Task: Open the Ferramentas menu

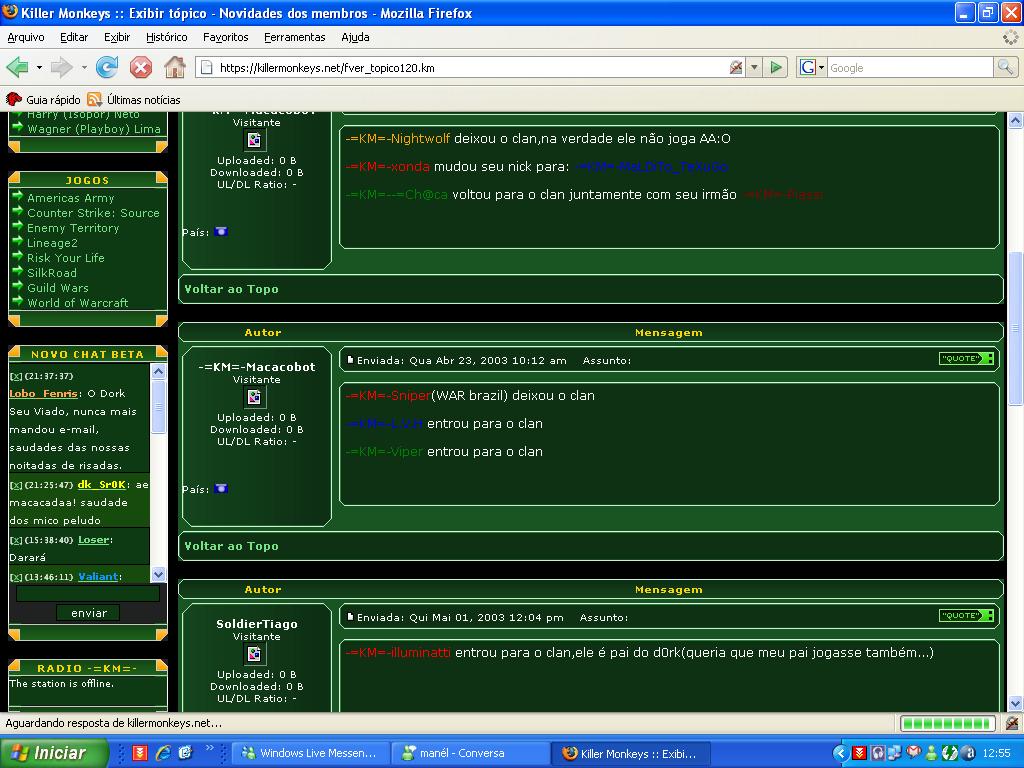Action: [294, 37]
